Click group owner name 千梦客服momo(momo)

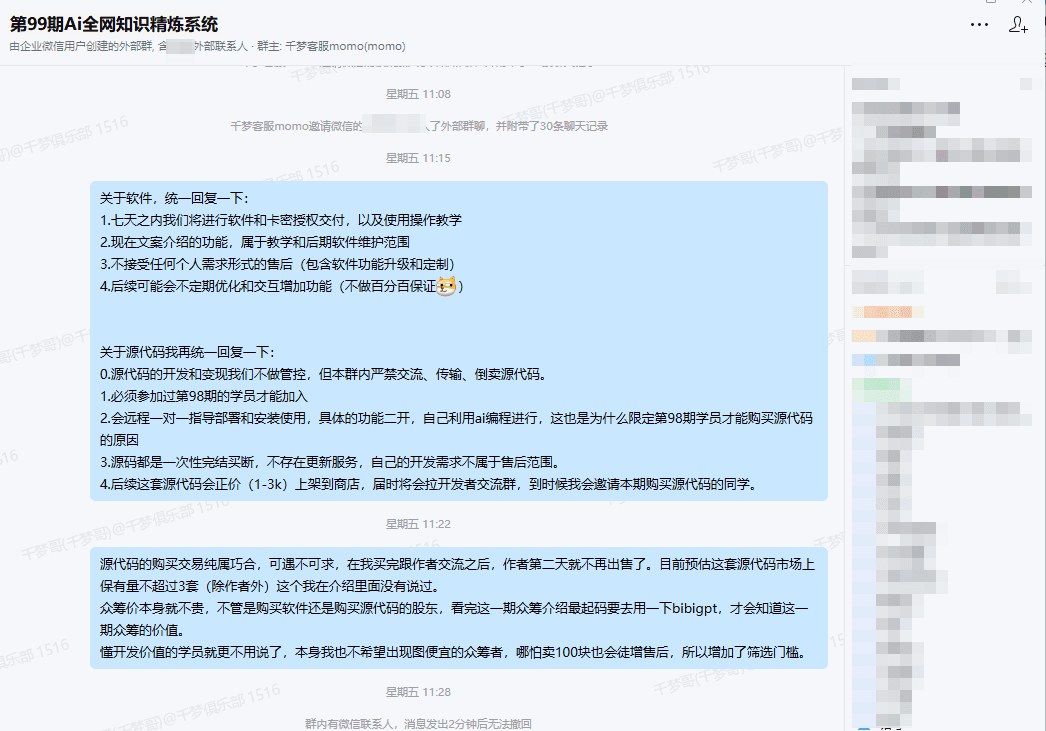[x=345, y=46]
